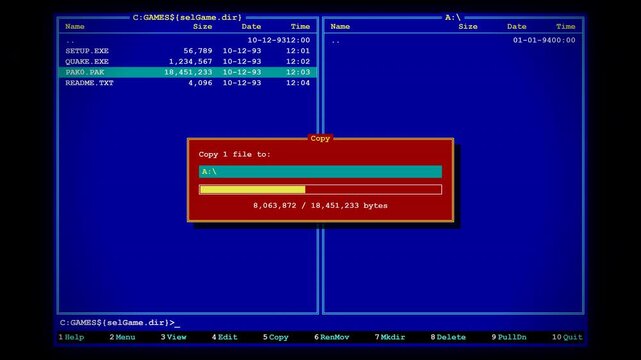This screenshot has width=641, height=360.
Task: Click the 12:04 time of README.TXT
Action: coord(298,83)
